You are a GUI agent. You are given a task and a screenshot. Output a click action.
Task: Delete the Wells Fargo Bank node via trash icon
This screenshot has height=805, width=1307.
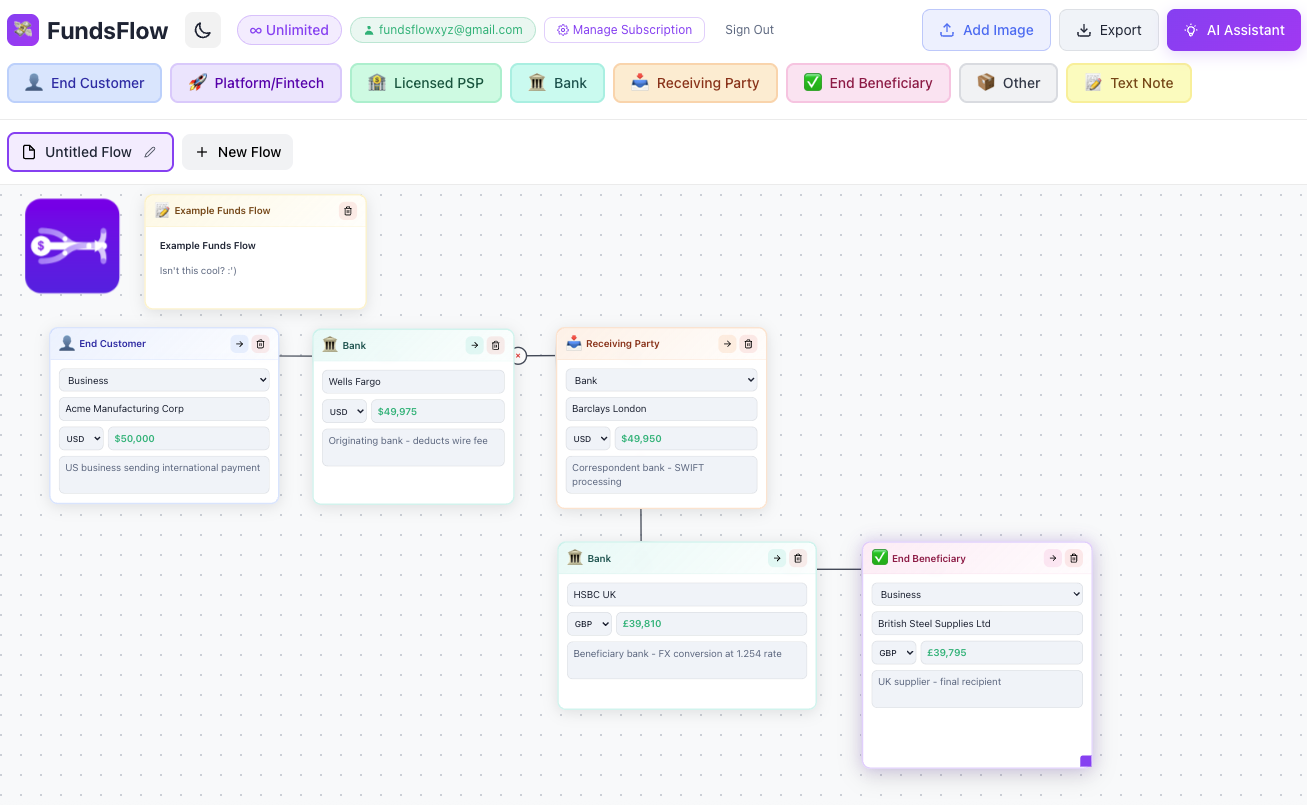[495, 344]
